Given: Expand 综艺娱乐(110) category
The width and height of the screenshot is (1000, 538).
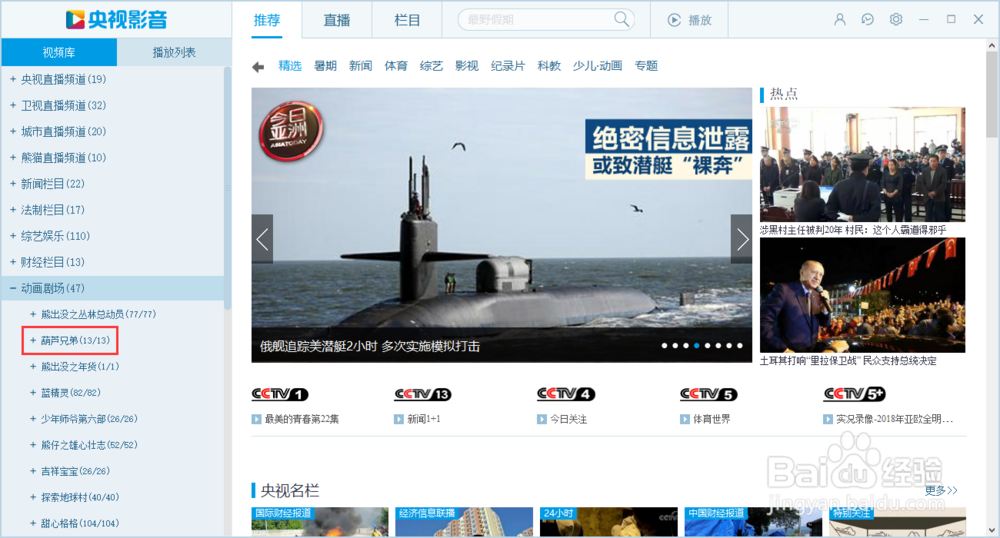Looking at the screenshot, I should click(x=13, y=236).
